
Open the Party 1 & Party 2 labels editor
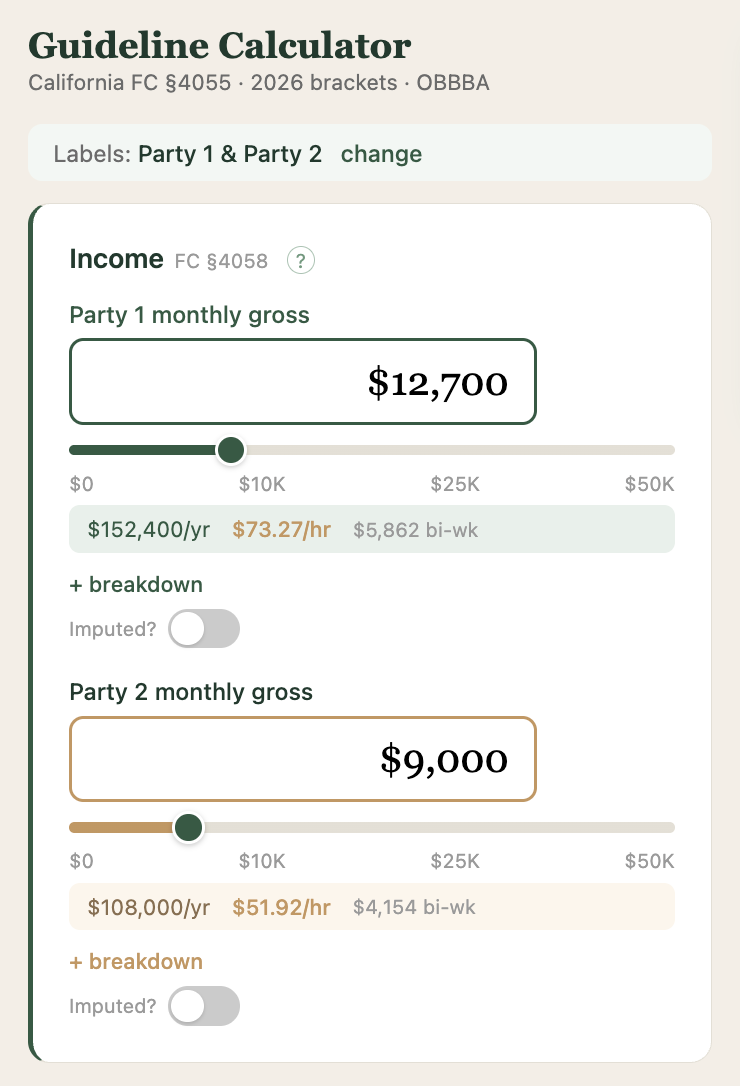(381, 154)
